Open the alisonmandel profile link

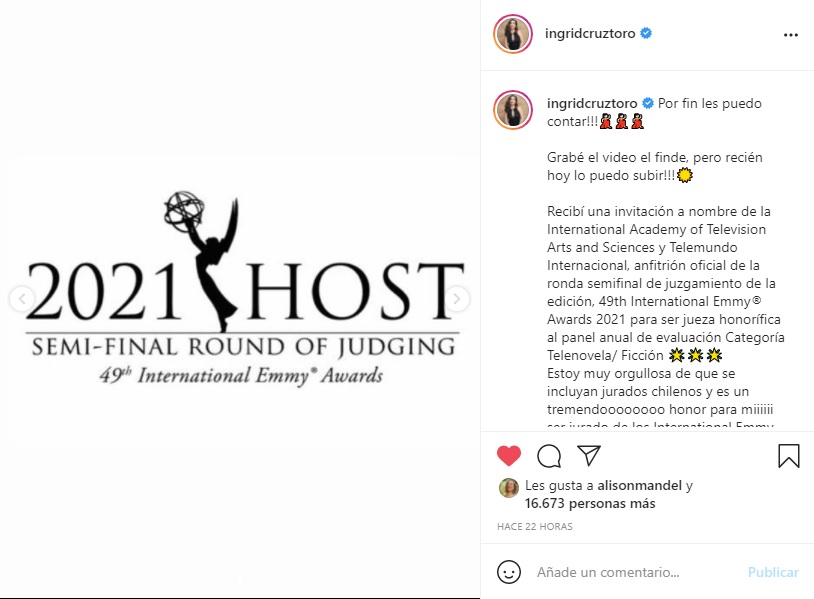[639, 485]
